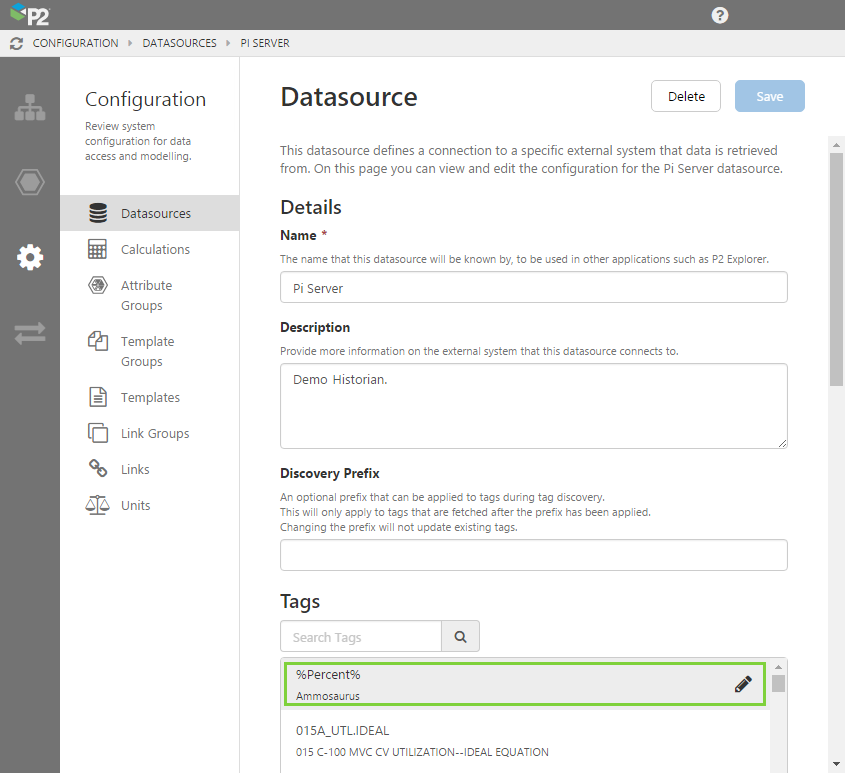Click the refresh icon in breadcrumb bar
Image resolution: width=845 pixels, height=773 pixels.
point(16,44)
